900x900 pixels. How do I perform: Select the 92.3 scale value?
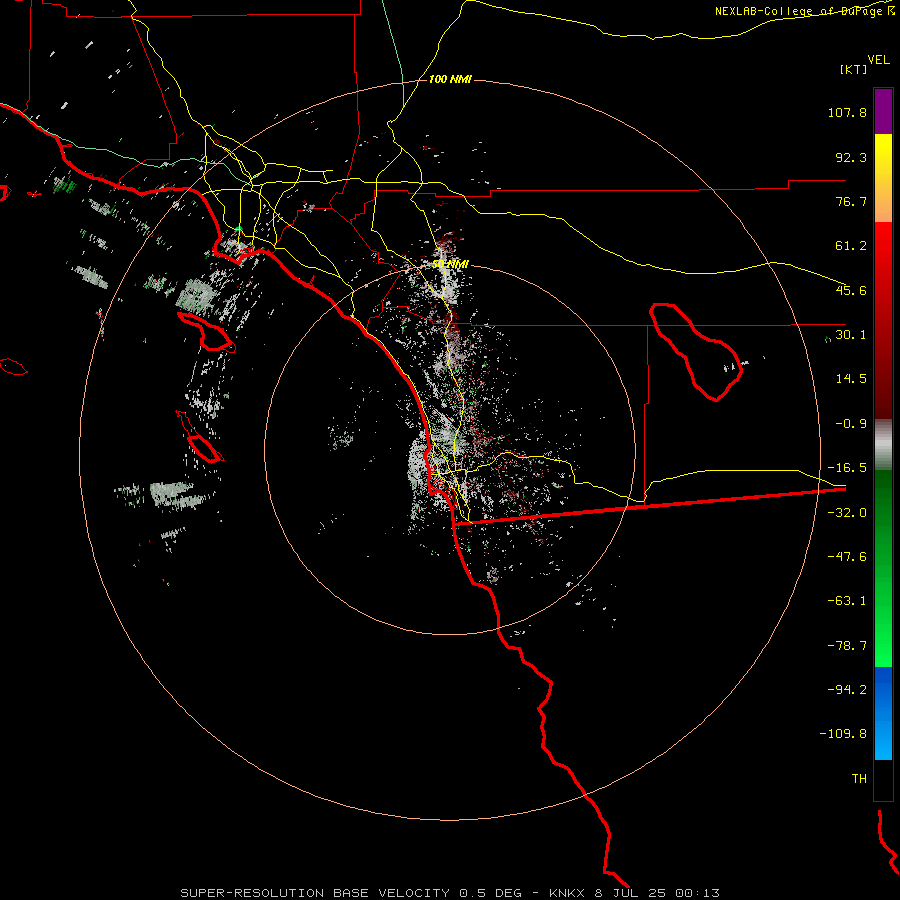(851, 157)
